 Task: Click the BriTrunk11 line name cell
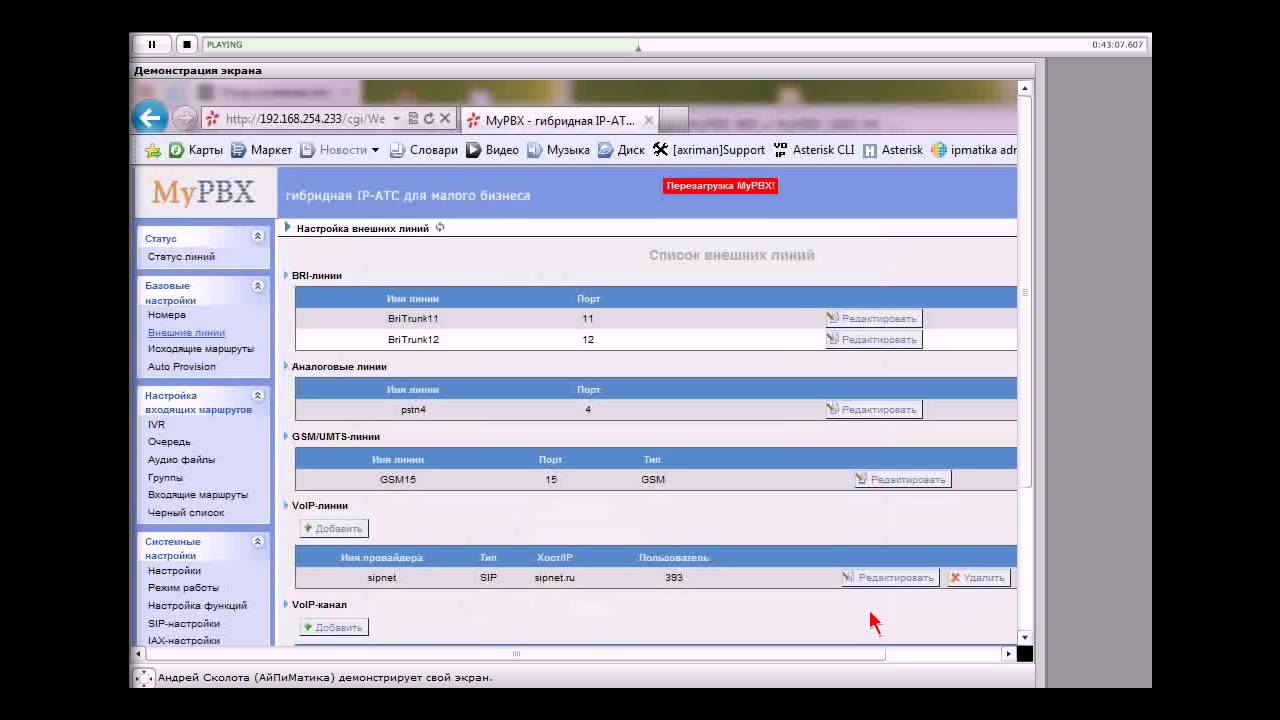tap(413, 319)
